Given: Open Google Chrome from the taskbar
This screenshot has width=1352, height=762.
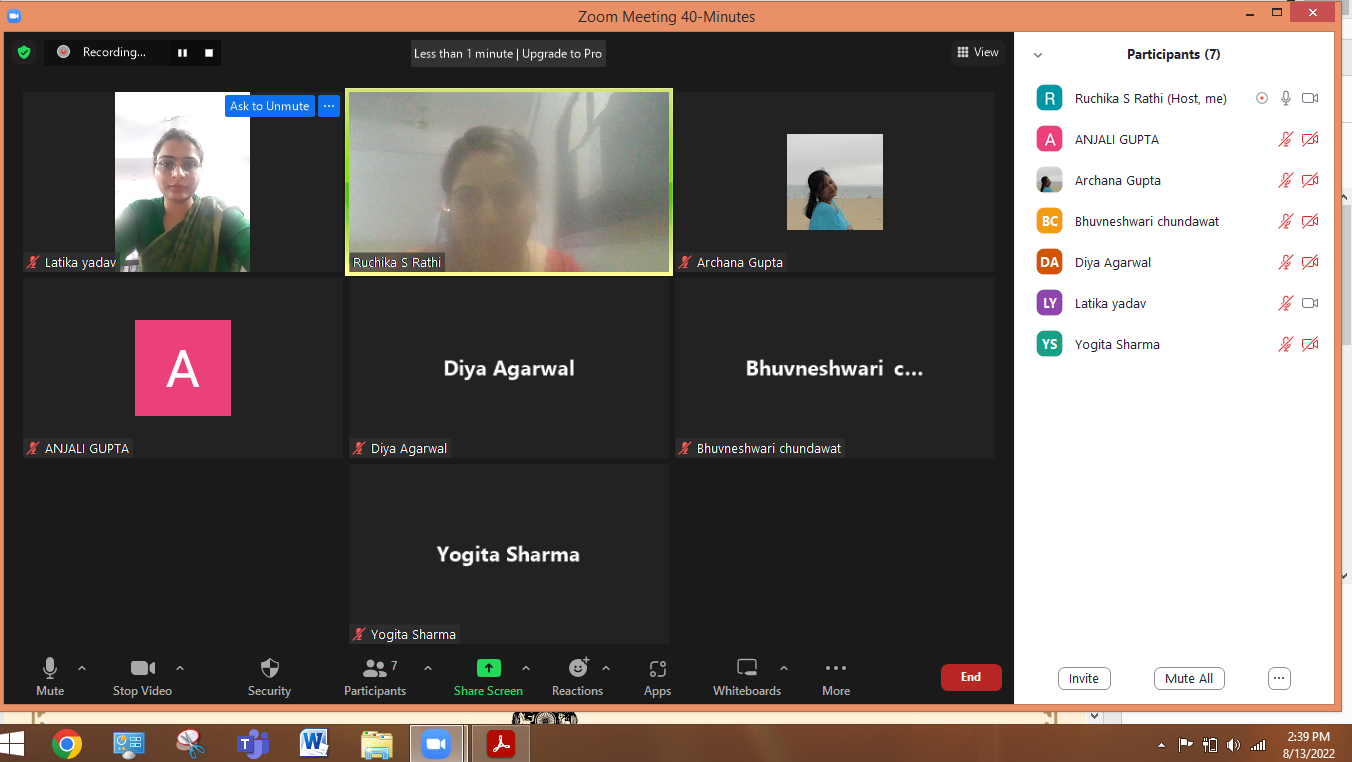Looking at the screenshot, I should pyautogui.click(x=67, y=743).
